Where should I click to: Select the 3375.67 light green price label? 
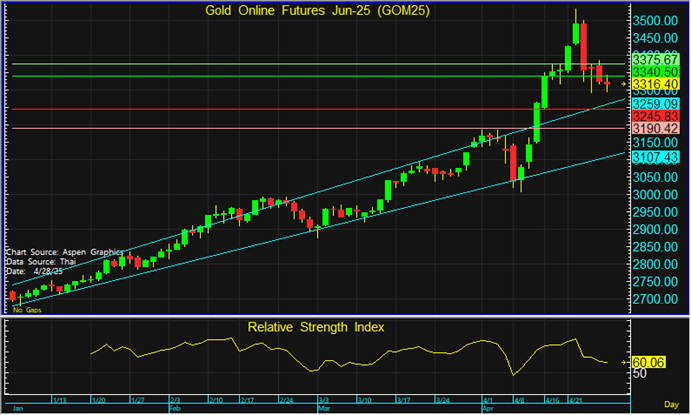(x=657, y=60)
